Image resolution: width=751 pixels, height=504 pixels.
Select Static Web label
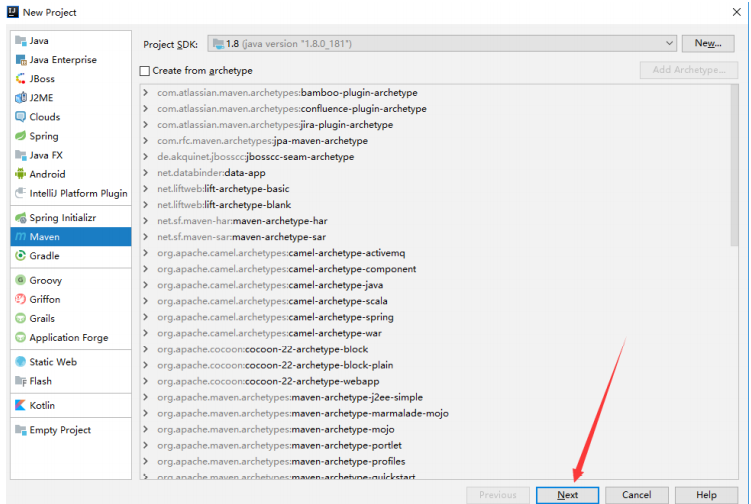53,362
